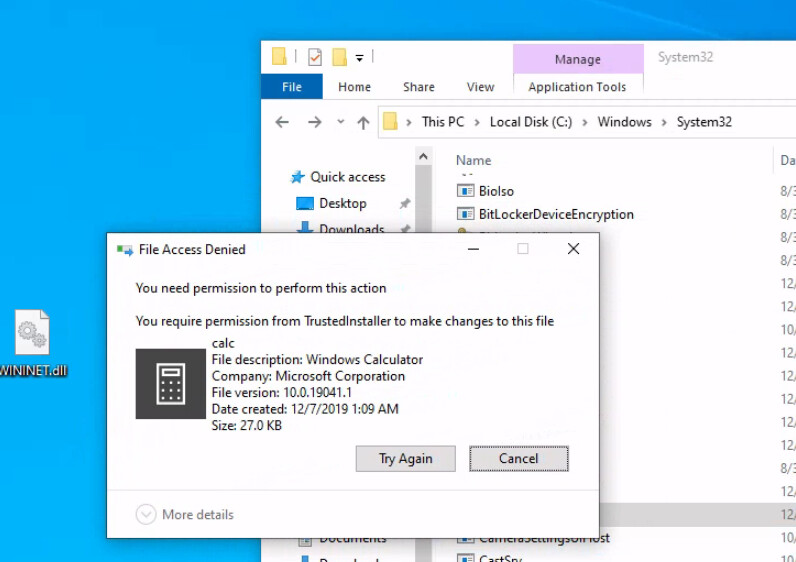Open the Customize Quick Access Toolbar dropdown
The height and width of the screenshot is (562, 796).
coord(360,57)
